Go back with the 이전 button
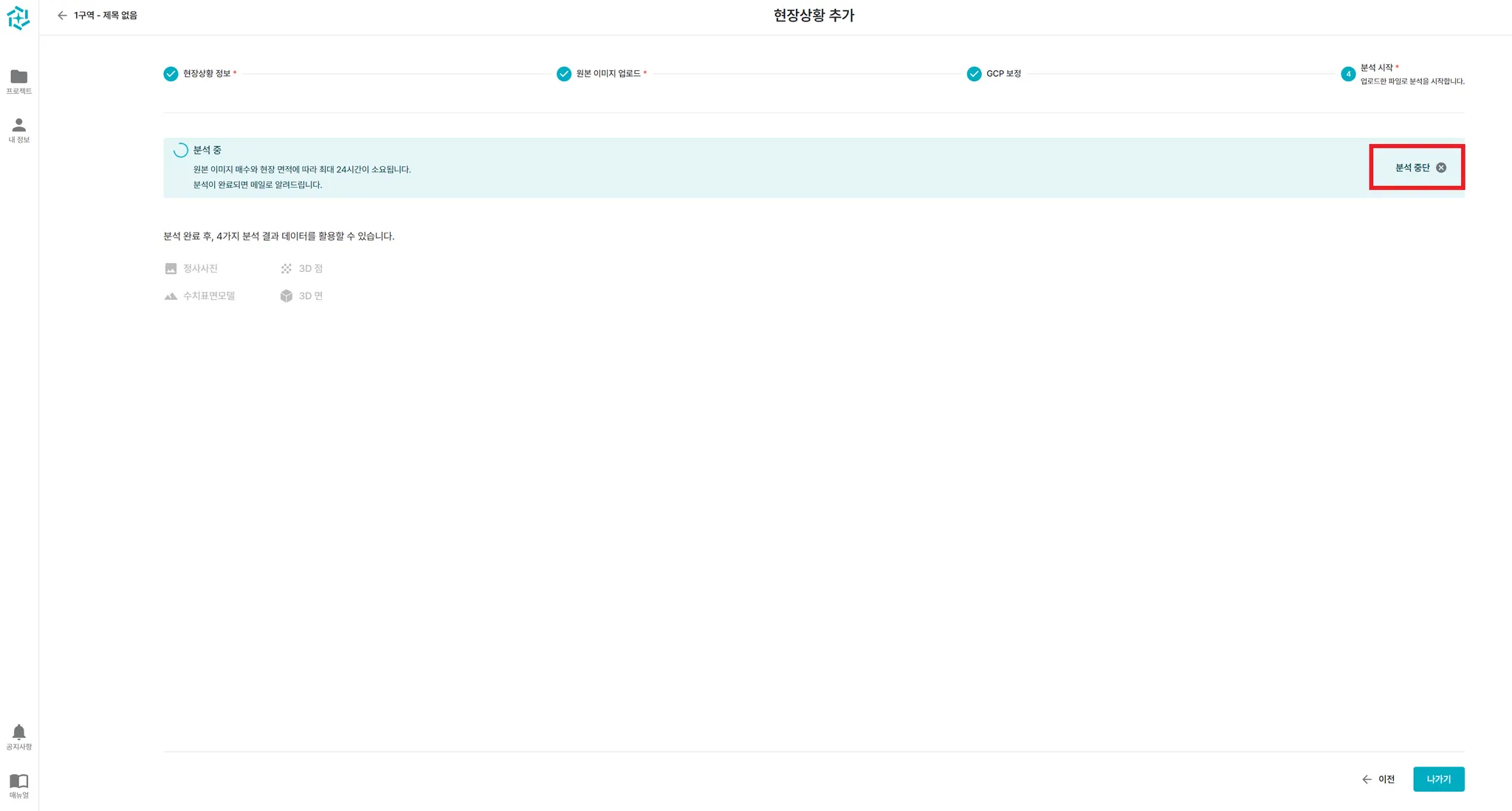The width and height of the screenshot is (1512, 811). coord(1378,779)
